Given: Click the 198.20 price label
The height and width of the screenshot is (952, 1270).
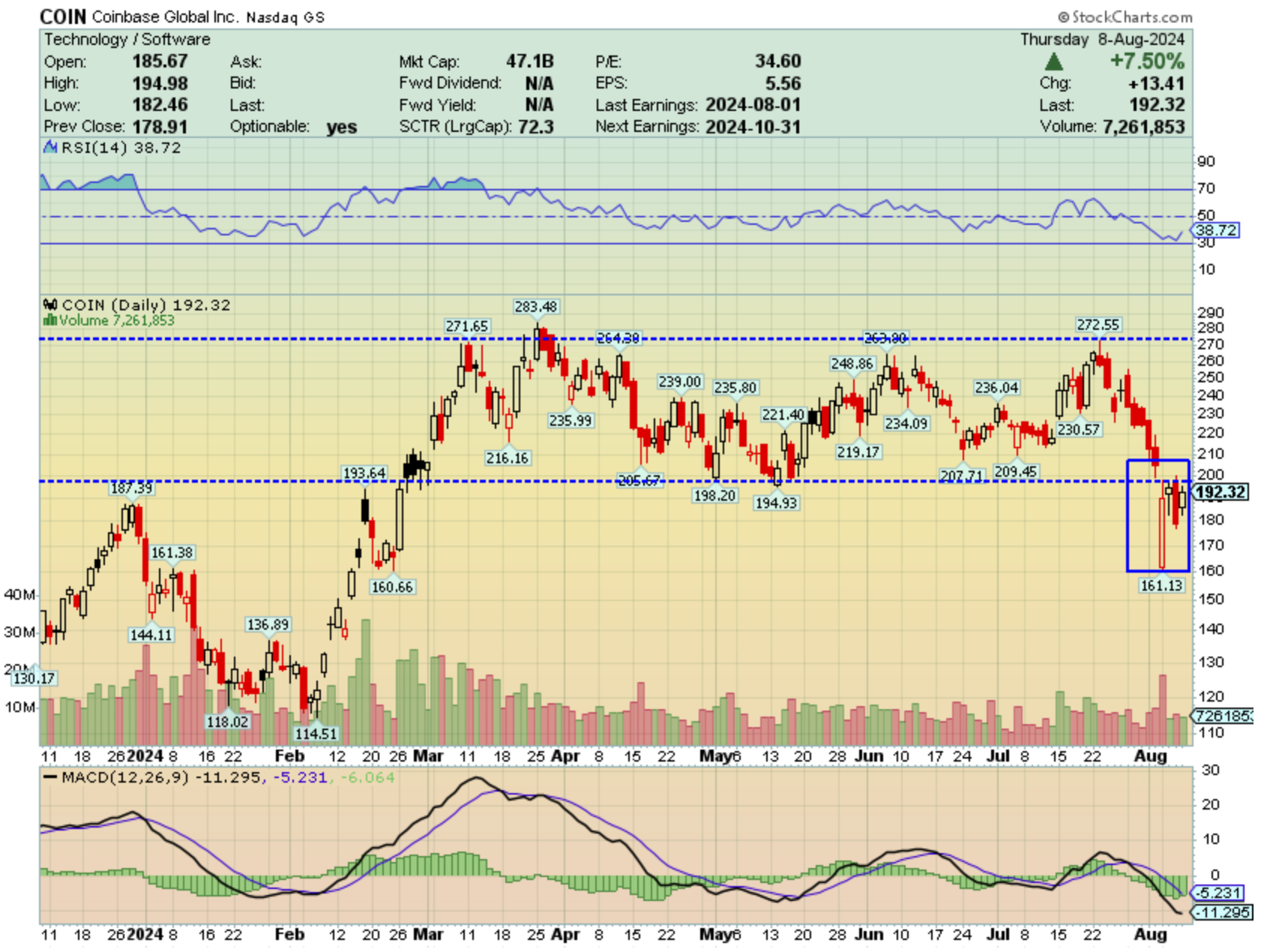Looking at the screenshot, I should 714,495.
